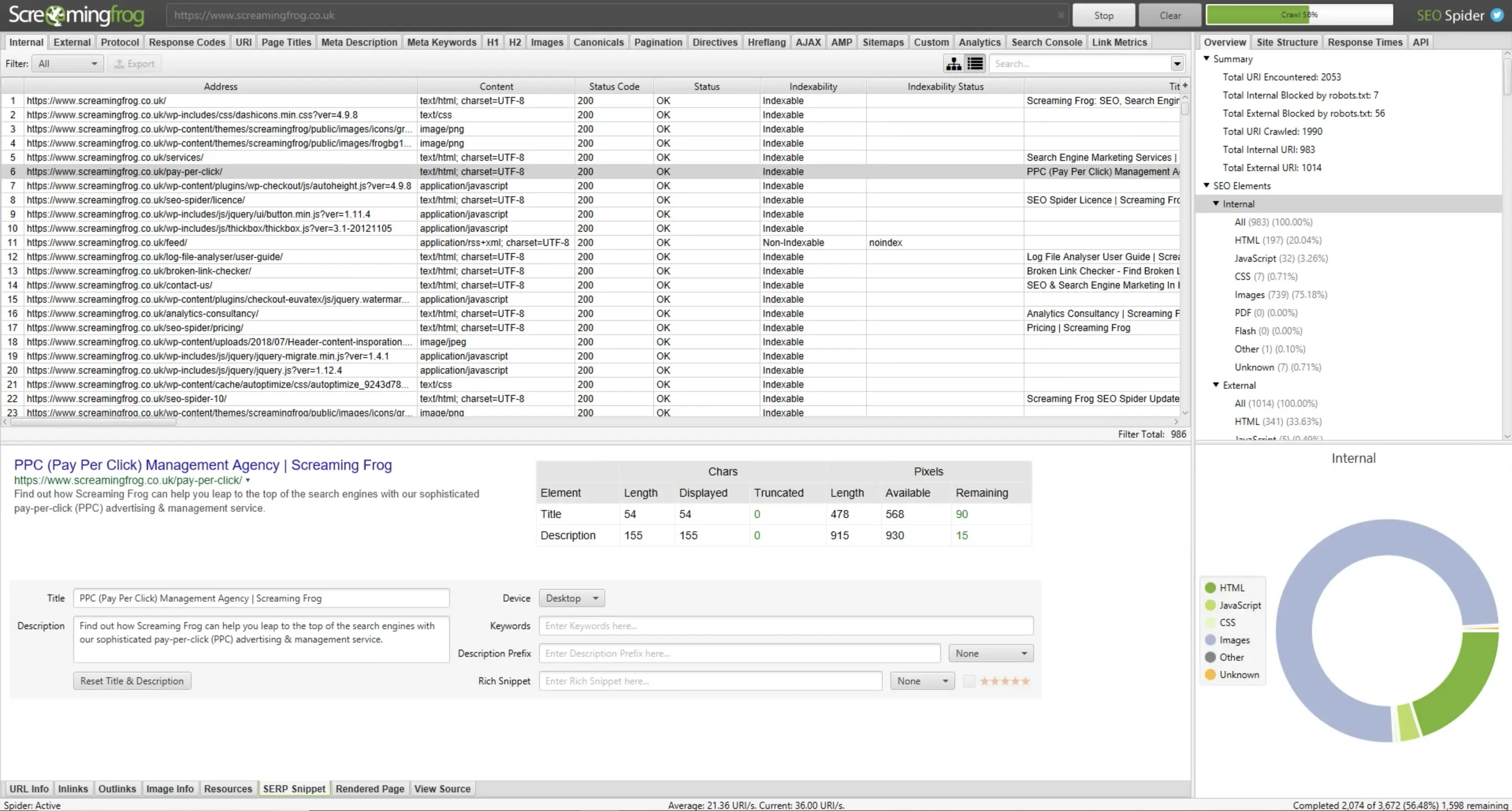Toggle the rich snippet stars checkbox
The image size is (1512, 811).
pos(969,681)
